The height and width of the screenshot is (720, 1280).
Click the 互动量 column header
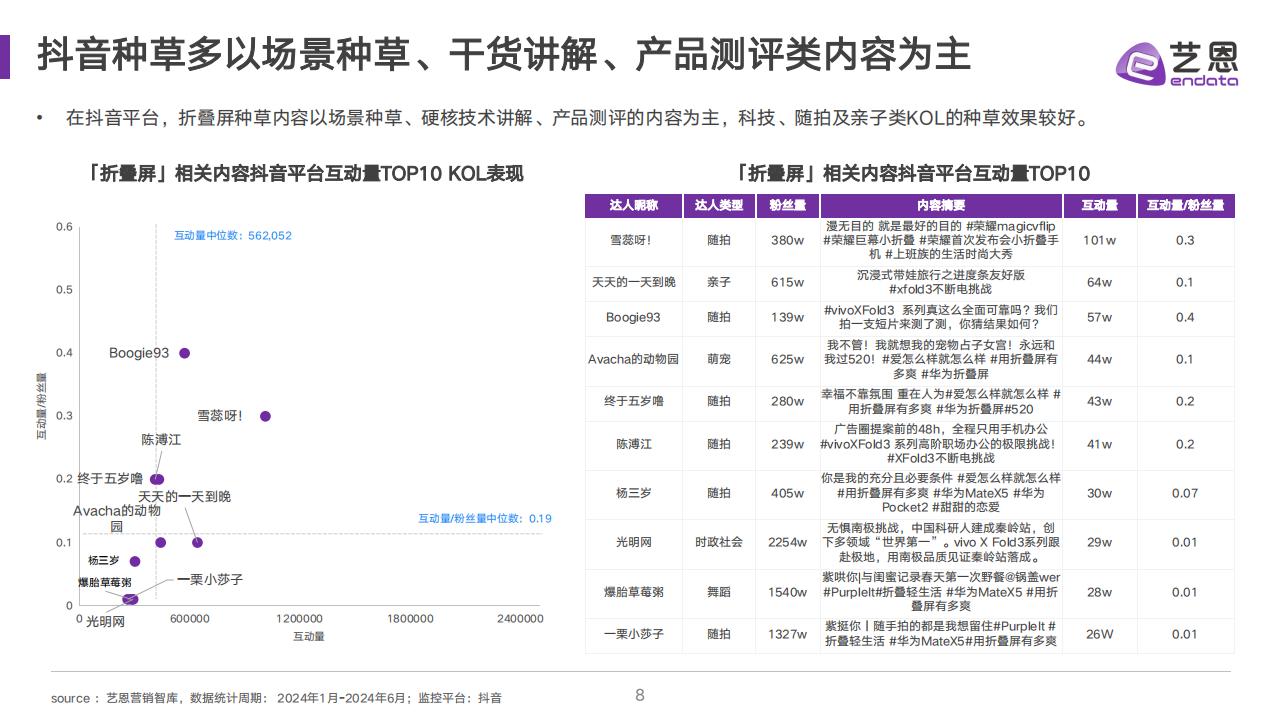[1099, 206]
